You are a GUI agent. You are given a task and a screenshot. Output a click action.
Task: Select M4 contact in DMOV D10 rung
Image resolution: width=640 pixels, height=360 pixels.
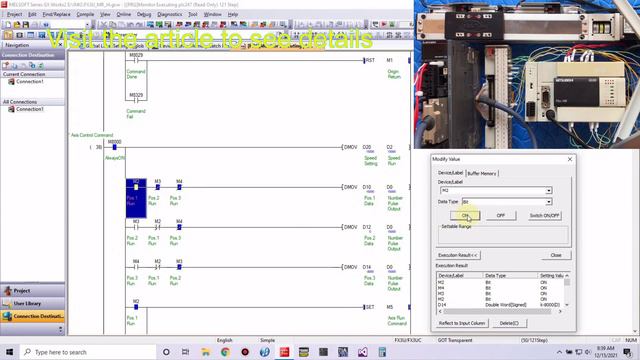179,187
